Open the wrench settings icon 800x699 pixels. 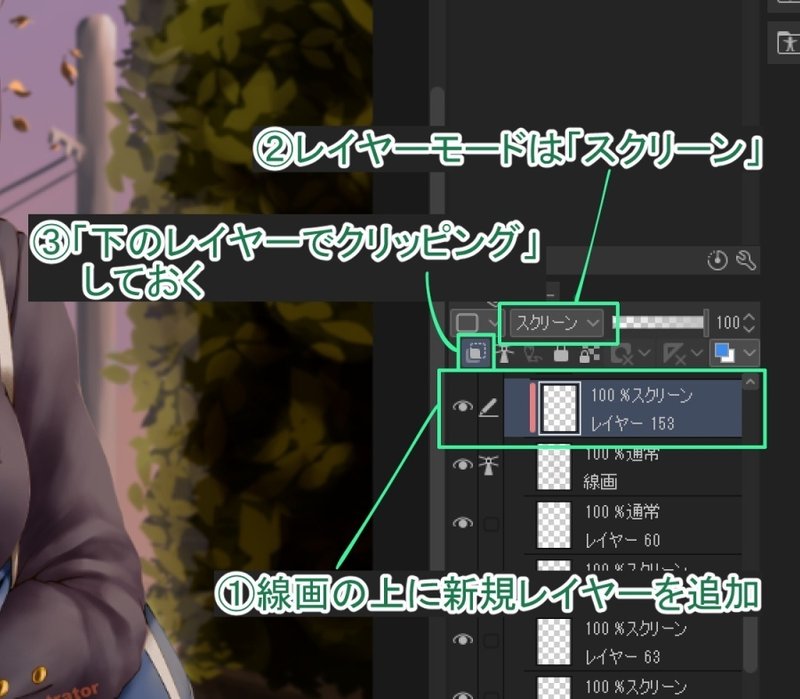tap(746, 260)
